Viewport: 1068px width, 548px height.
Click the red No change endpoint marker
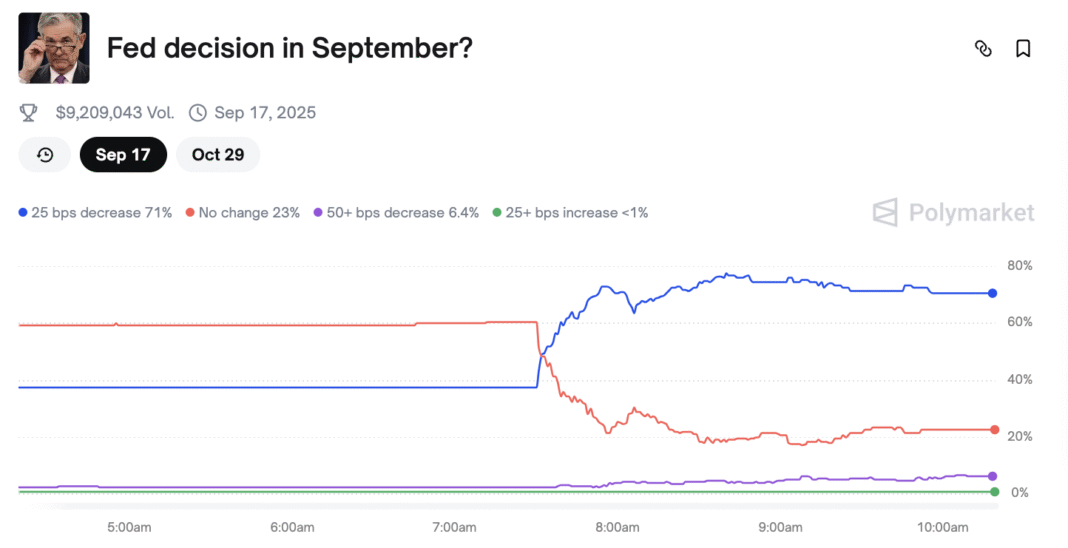[994, 430]
